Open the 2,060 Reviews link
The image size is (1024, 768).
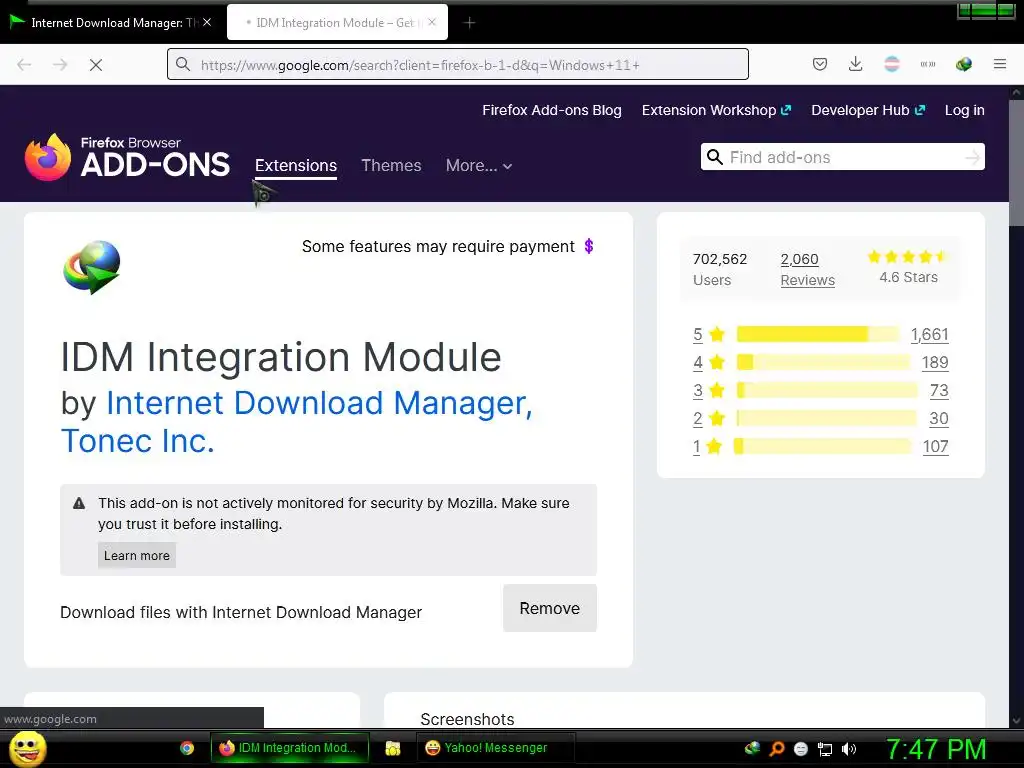click(x=807, y=269)
